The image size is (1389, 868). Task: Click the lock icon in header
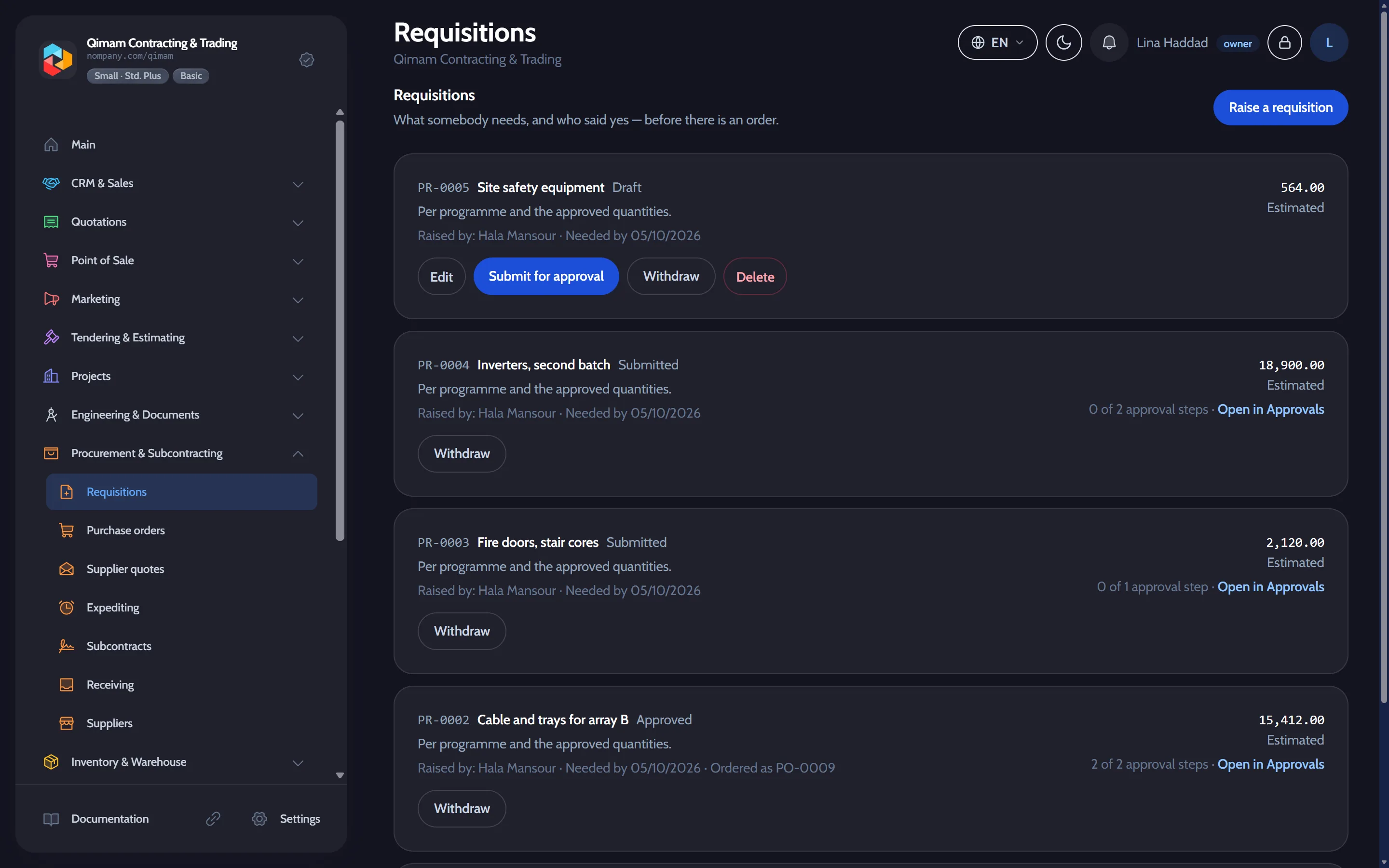tap(1284, 42)
